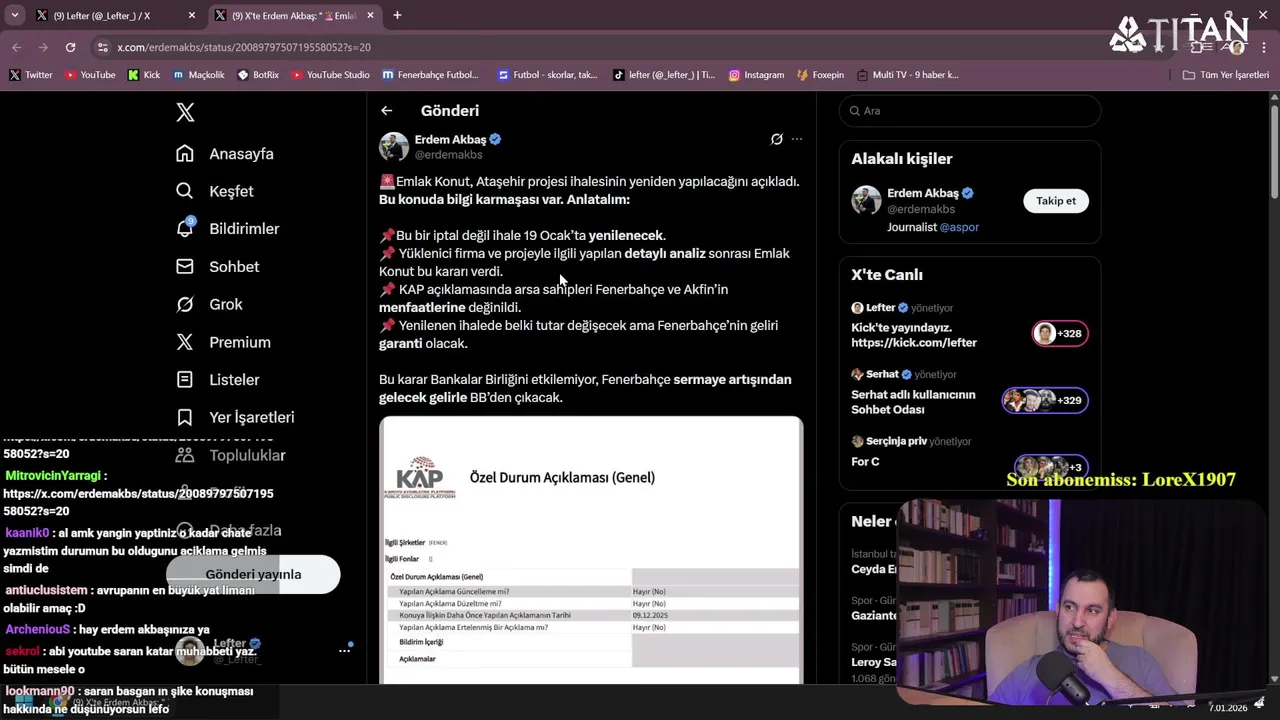Open Multi TV - 9 haber bookmark

(907, 75)
